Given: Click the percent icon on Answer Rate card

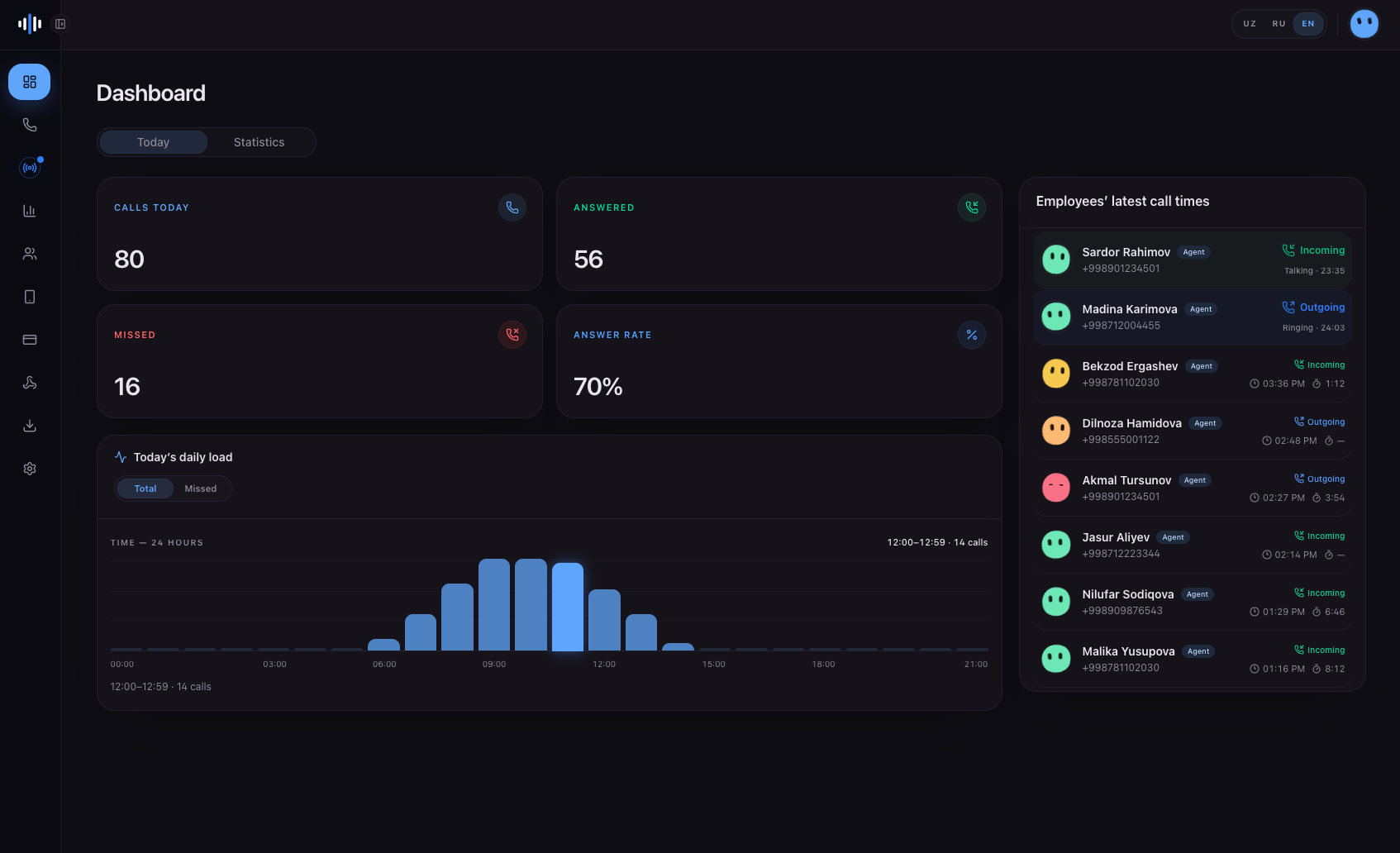Looking at the screenshot, I should click(x=972, y=335).
